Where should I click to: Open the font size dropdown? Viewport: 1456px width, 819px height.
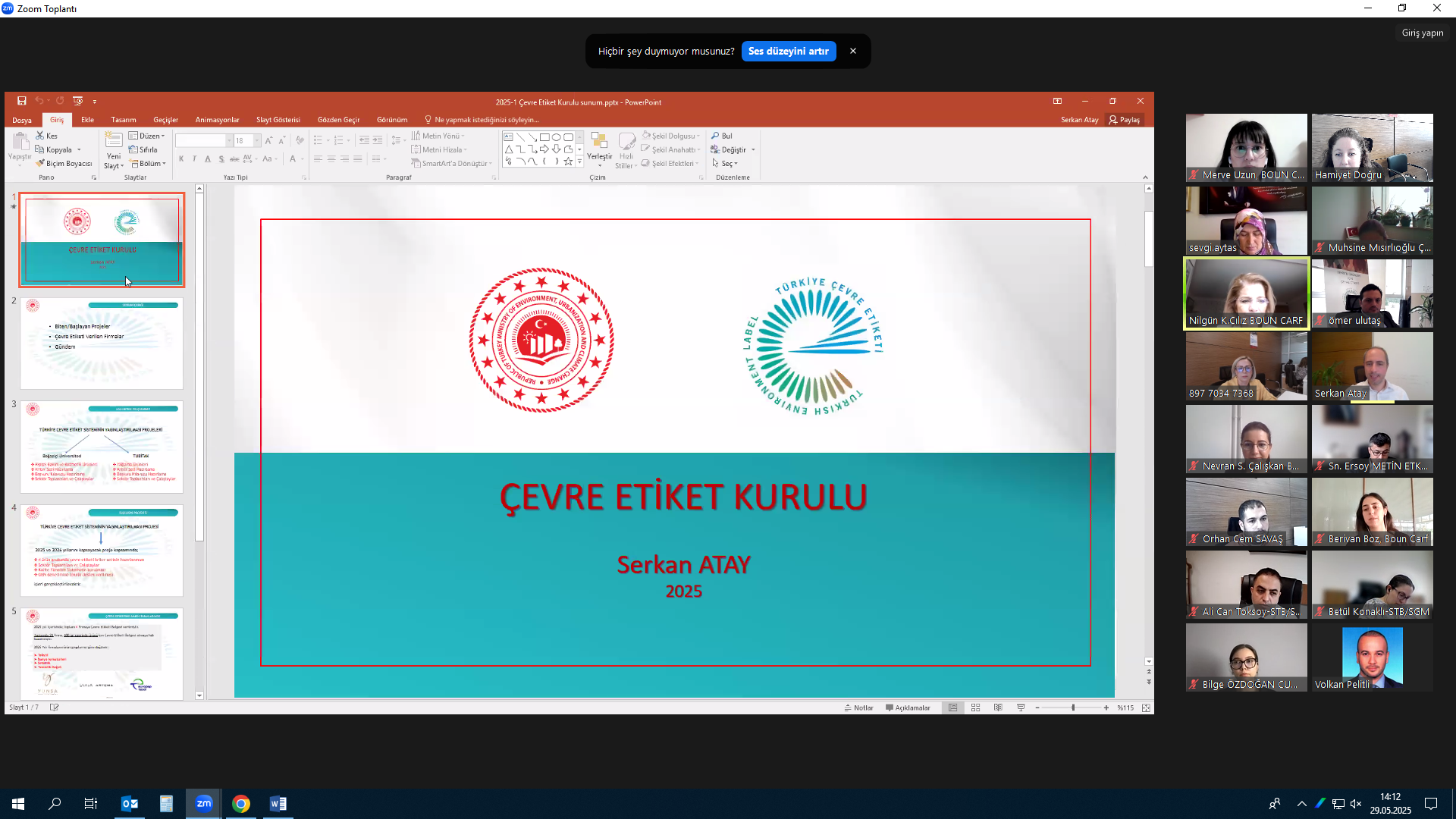pos(257,140)
